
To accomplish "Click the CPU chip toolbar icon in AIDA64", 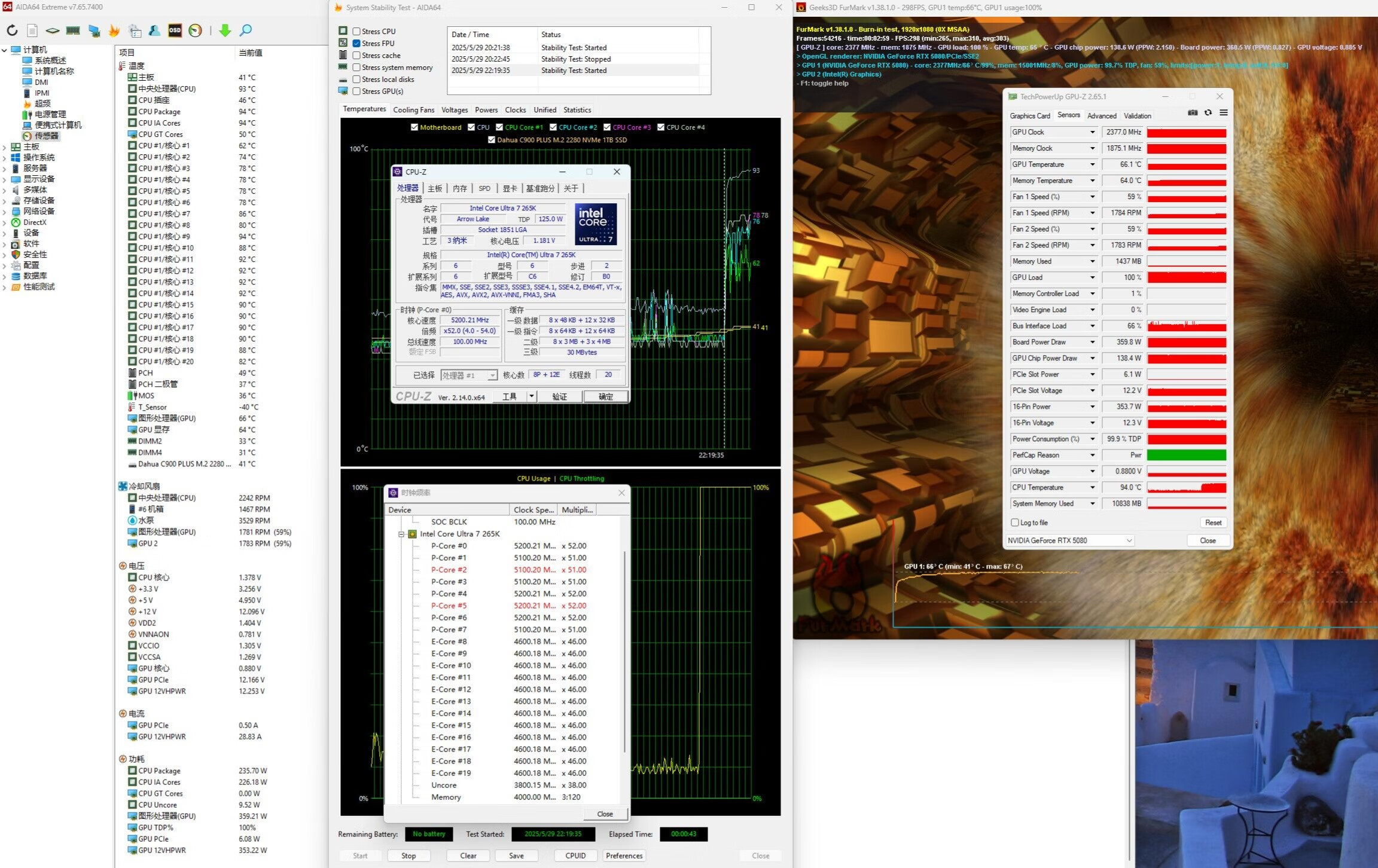I will (x=53, y=30).
